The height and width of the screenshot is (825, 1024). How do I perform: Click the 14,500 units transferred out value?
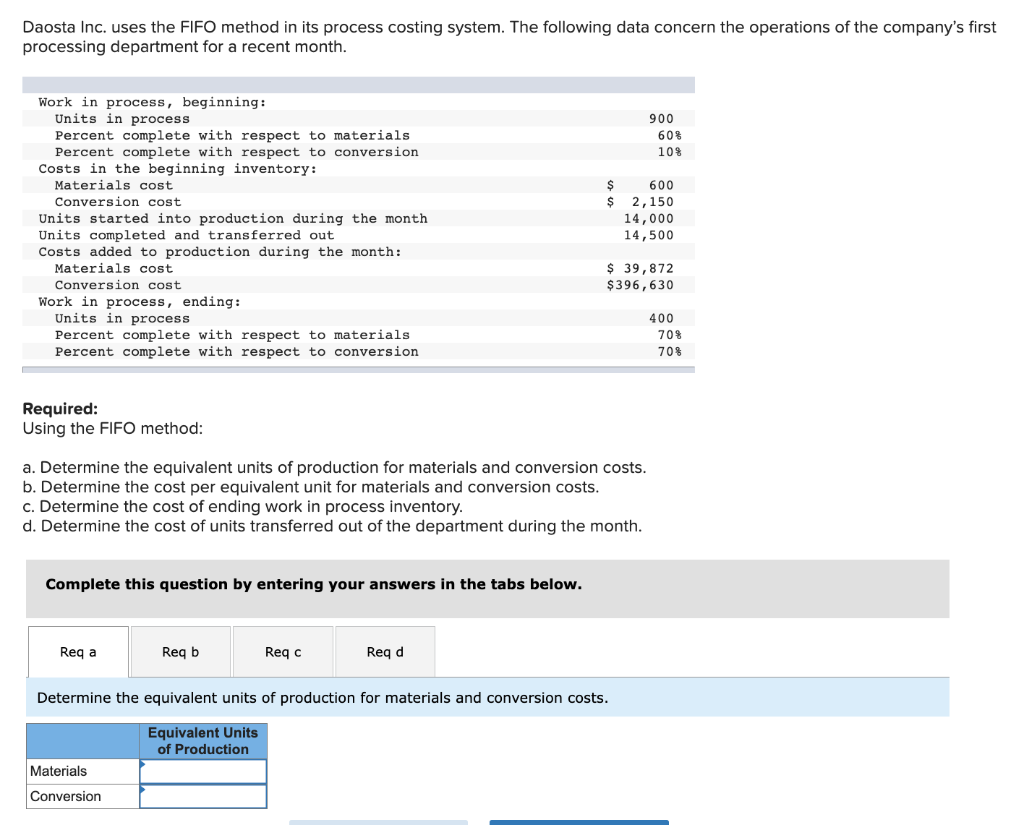tap(648, 235)
